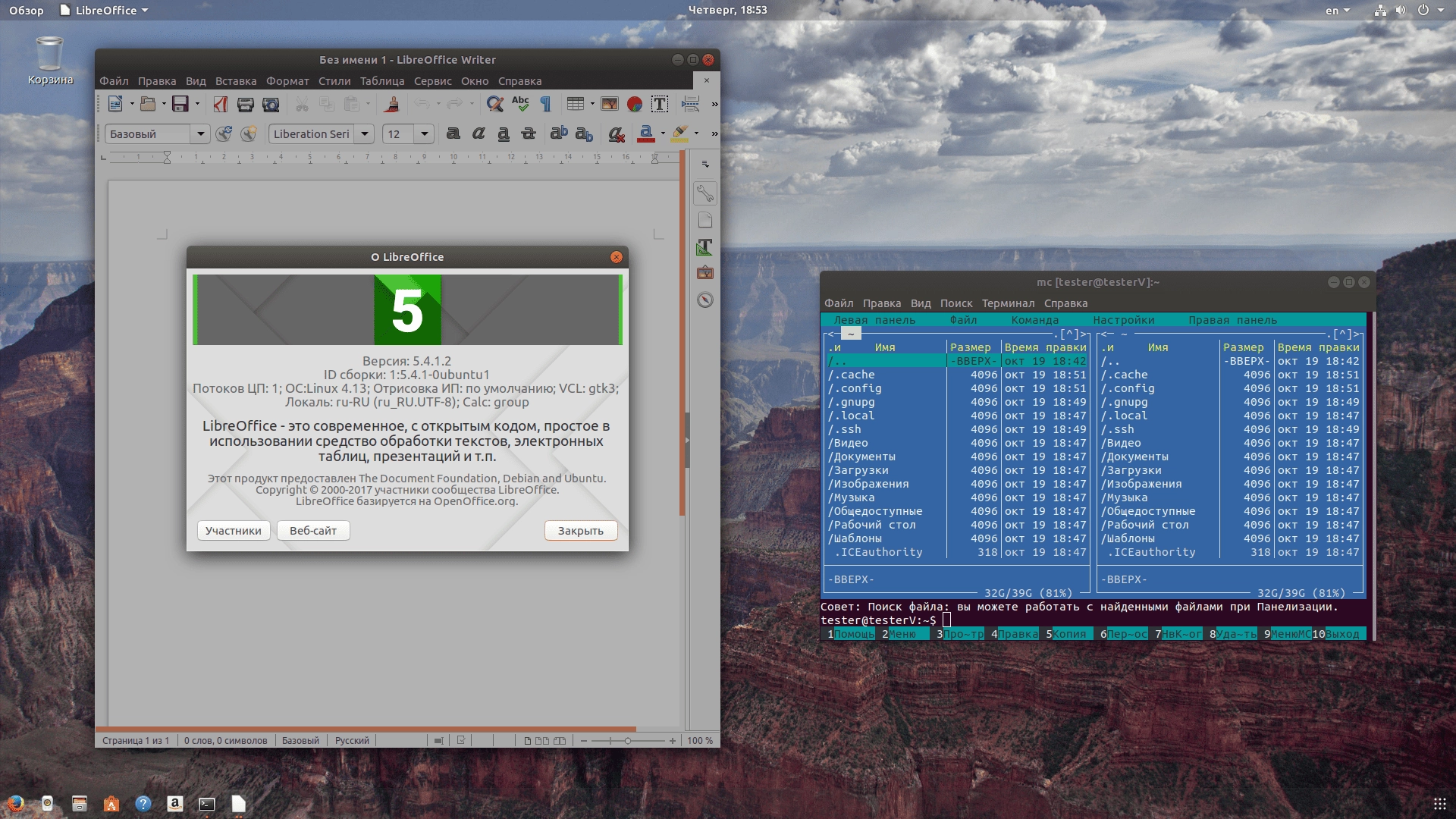Click the Subscript icon

pos(584,134)
